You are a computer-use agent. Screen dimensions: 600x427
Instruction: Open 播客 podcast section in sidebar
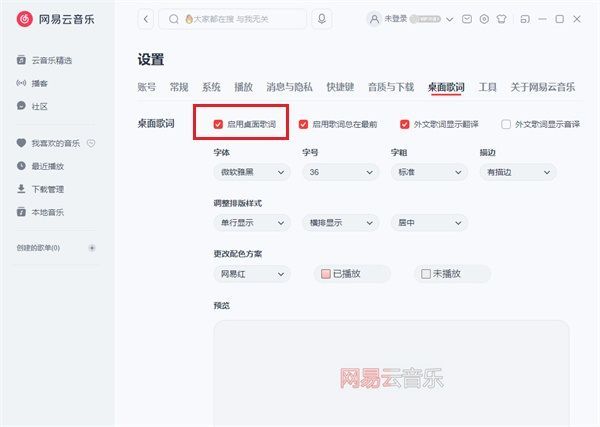pyautogui.click(x=38, y=83)
